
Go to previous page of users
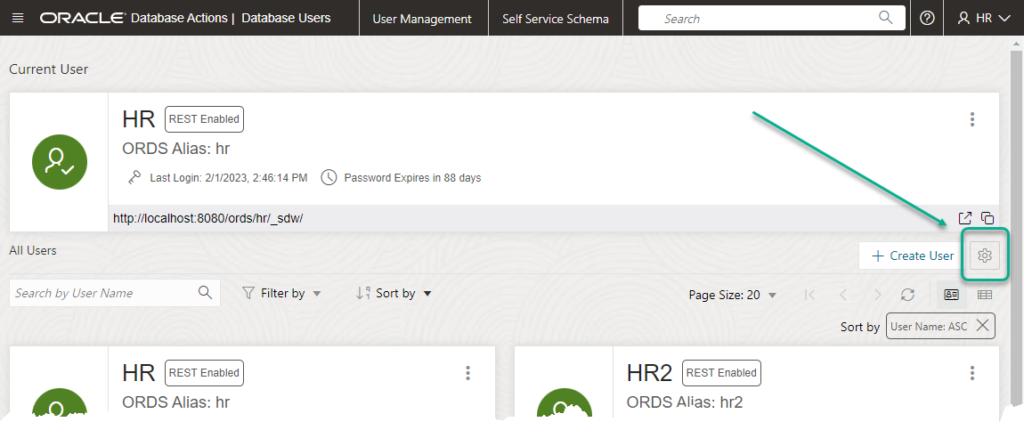(x=843, y=295)
